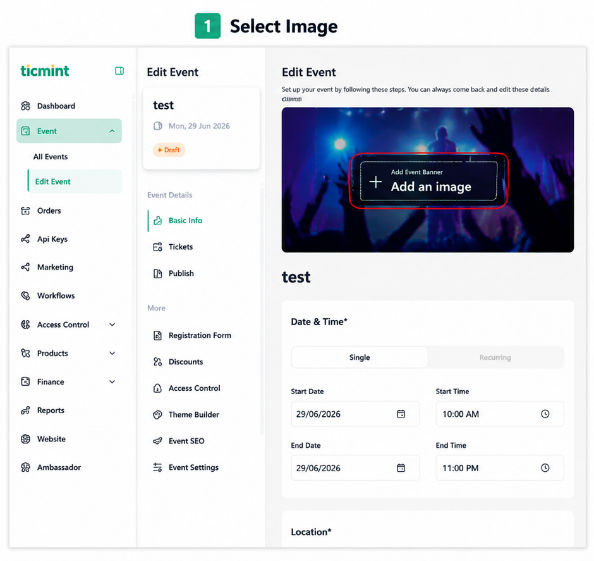The height and width of the screenshot is (561, 594).
Task: Click the Orders icon
Action: click(25, 211)
